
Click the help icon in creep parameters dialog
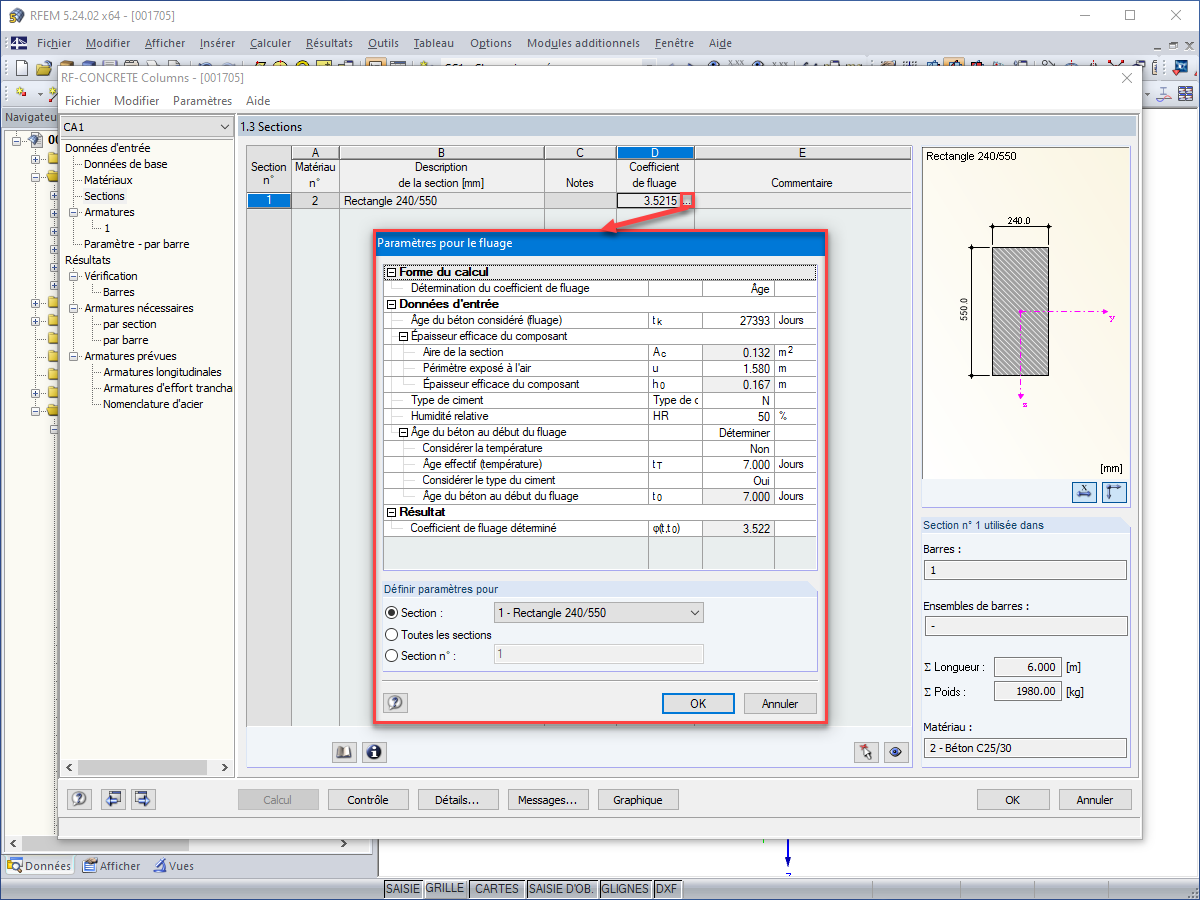(395, 703)
